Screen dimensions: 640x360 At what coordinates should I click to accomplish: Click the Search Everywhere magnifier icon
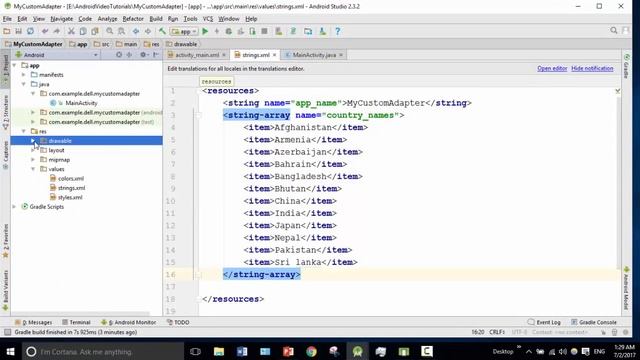(x=613, y=31)
